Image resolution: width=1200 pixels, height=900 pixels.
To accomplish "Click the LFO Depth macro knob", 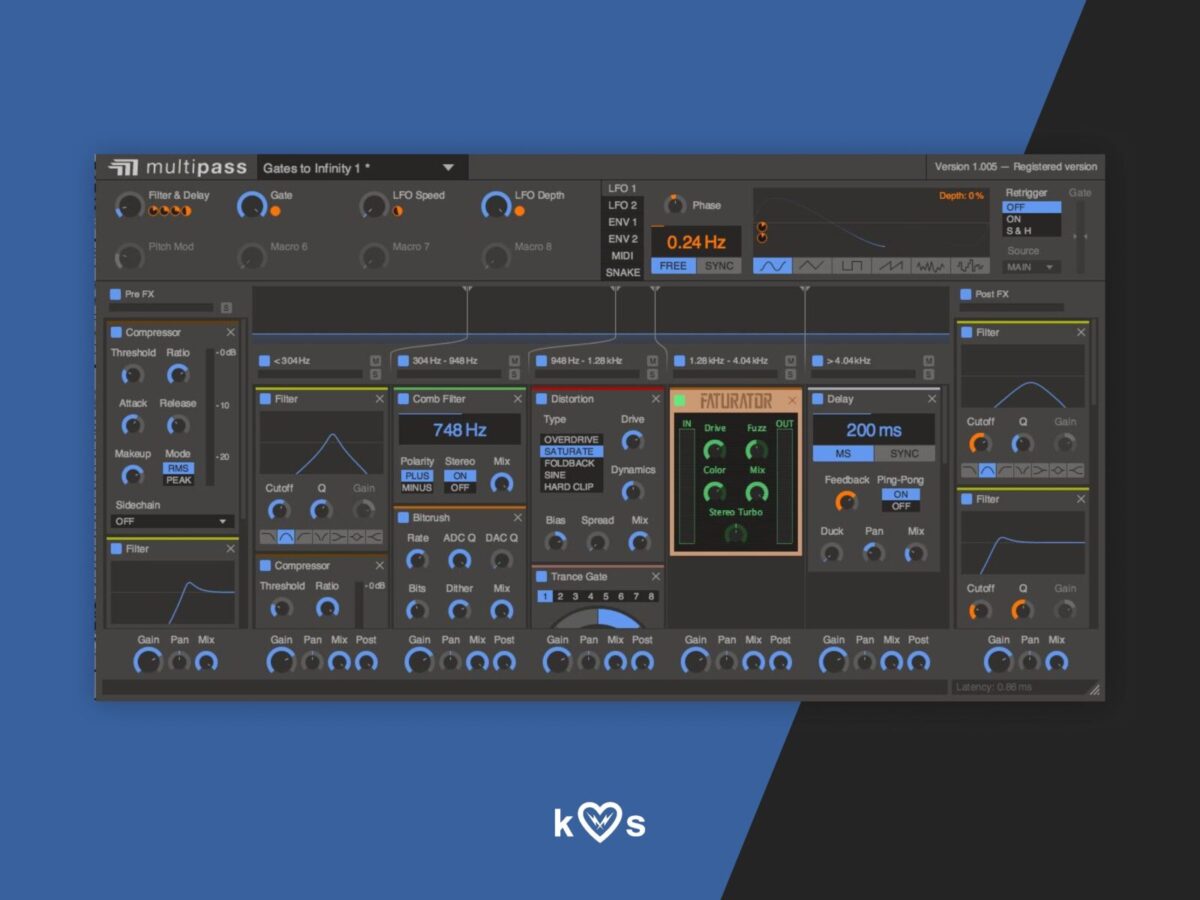I will click(496, 205).
